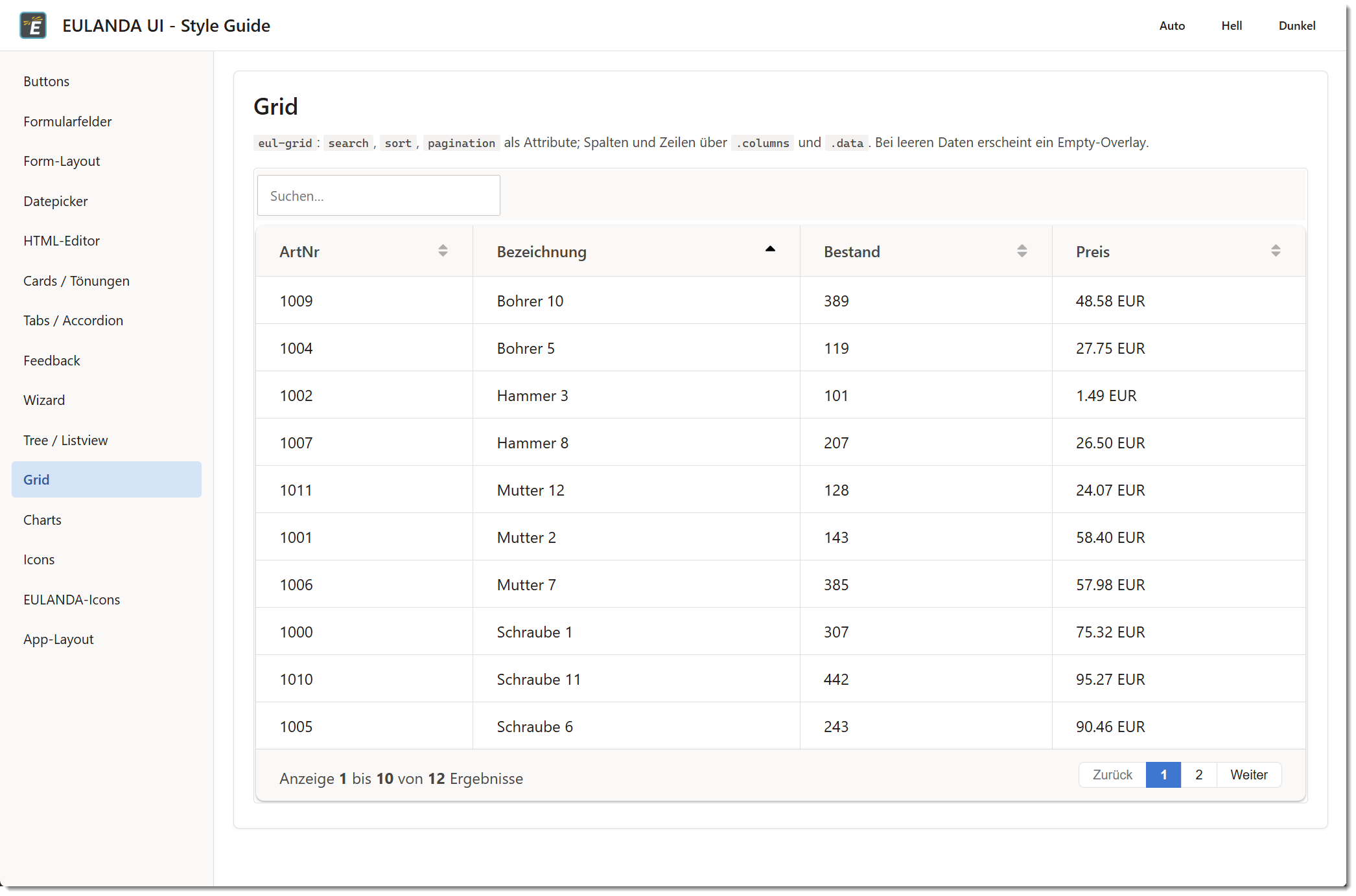Click the Grid page heading
This screenshot has width=1356, height=896.
[275, 106]
